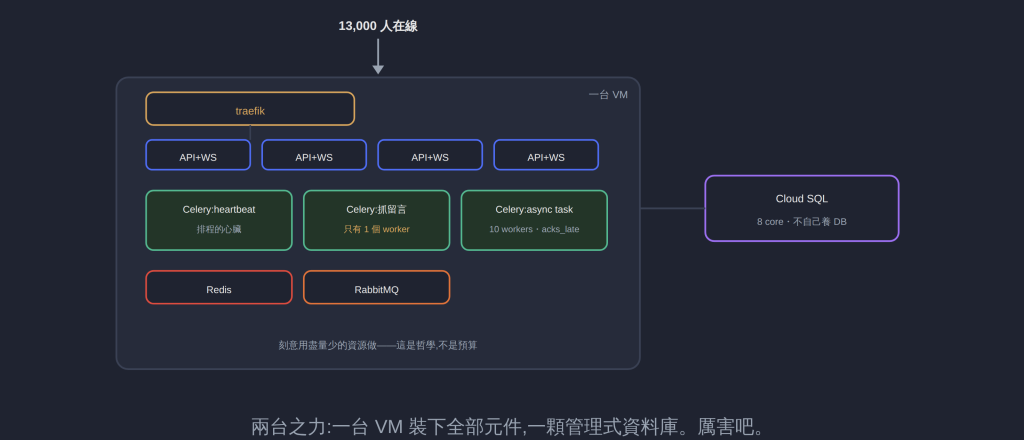This screenshot has height=440, width=1024.
Task: Click the "兩台之力" caption at the bottom
Action: 507,428
